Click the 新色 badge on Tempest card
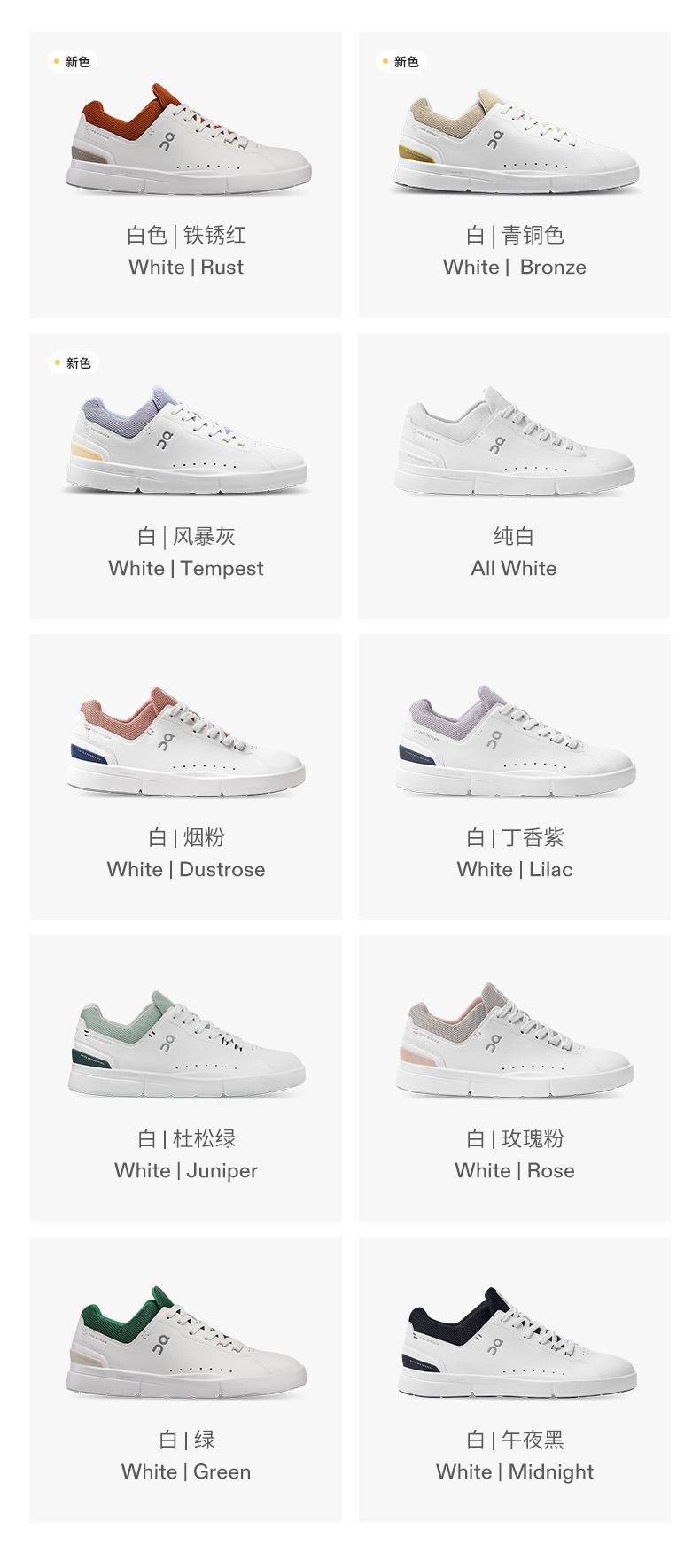Viewport: 700px width, 1568px height. pyautogui.click(x=71, y=362)
